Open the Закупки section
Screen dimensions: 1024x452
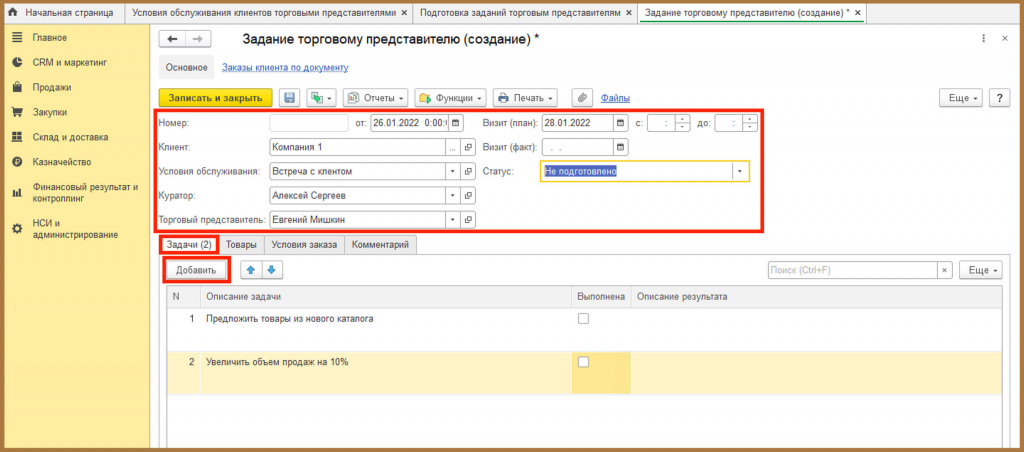click(50, 112)
